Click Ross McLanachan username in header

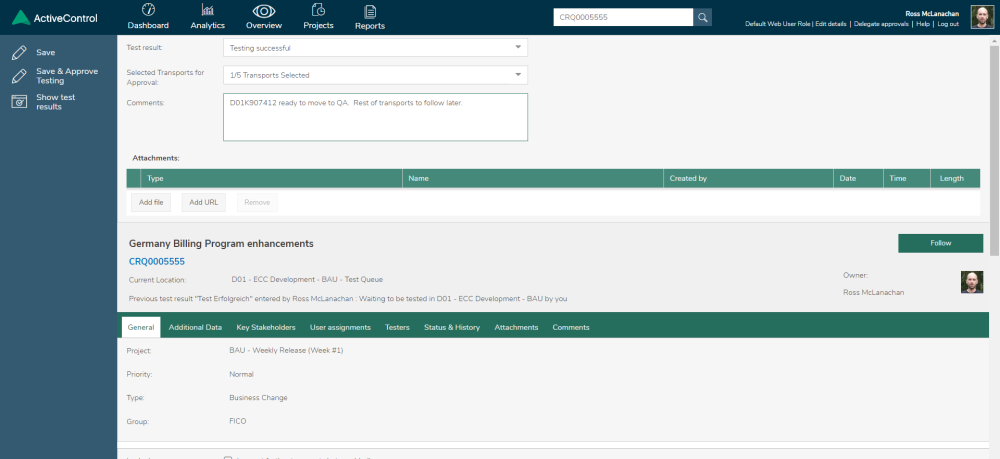[932, 13]
